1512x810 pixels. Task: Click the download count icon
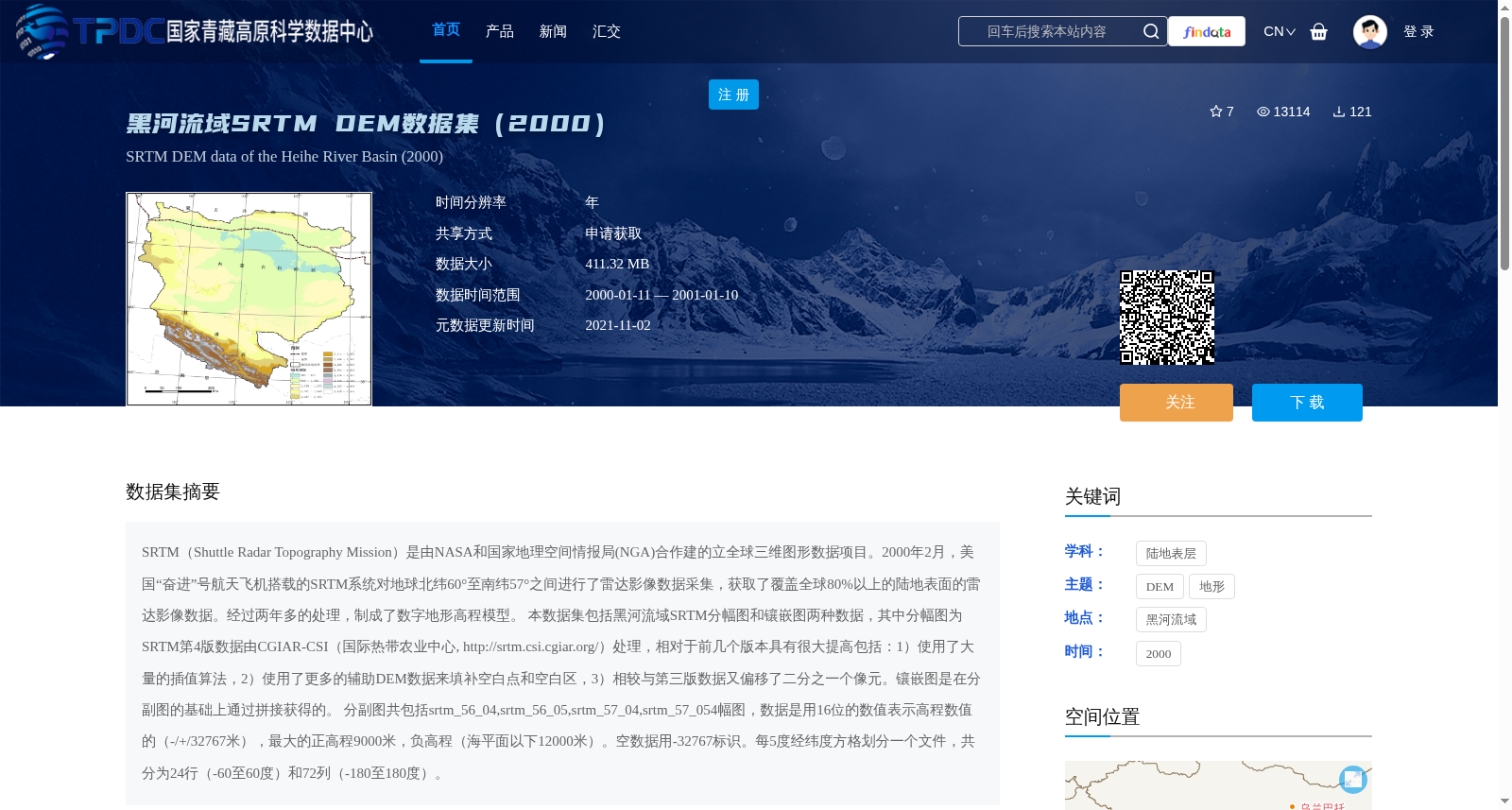[x=1339, y=112]
